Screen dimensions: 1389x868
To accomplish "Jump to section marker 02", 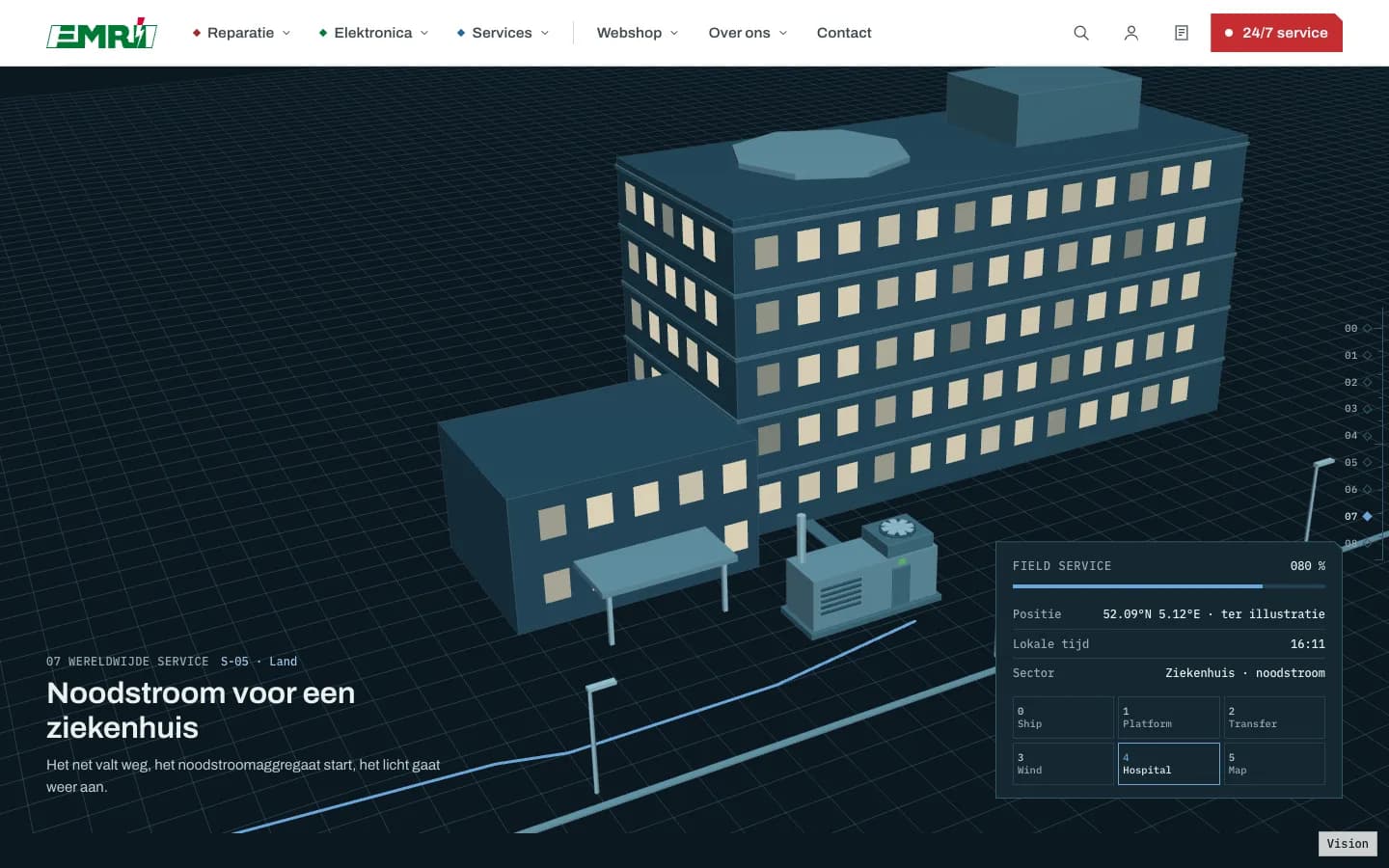I will 1358,383.
